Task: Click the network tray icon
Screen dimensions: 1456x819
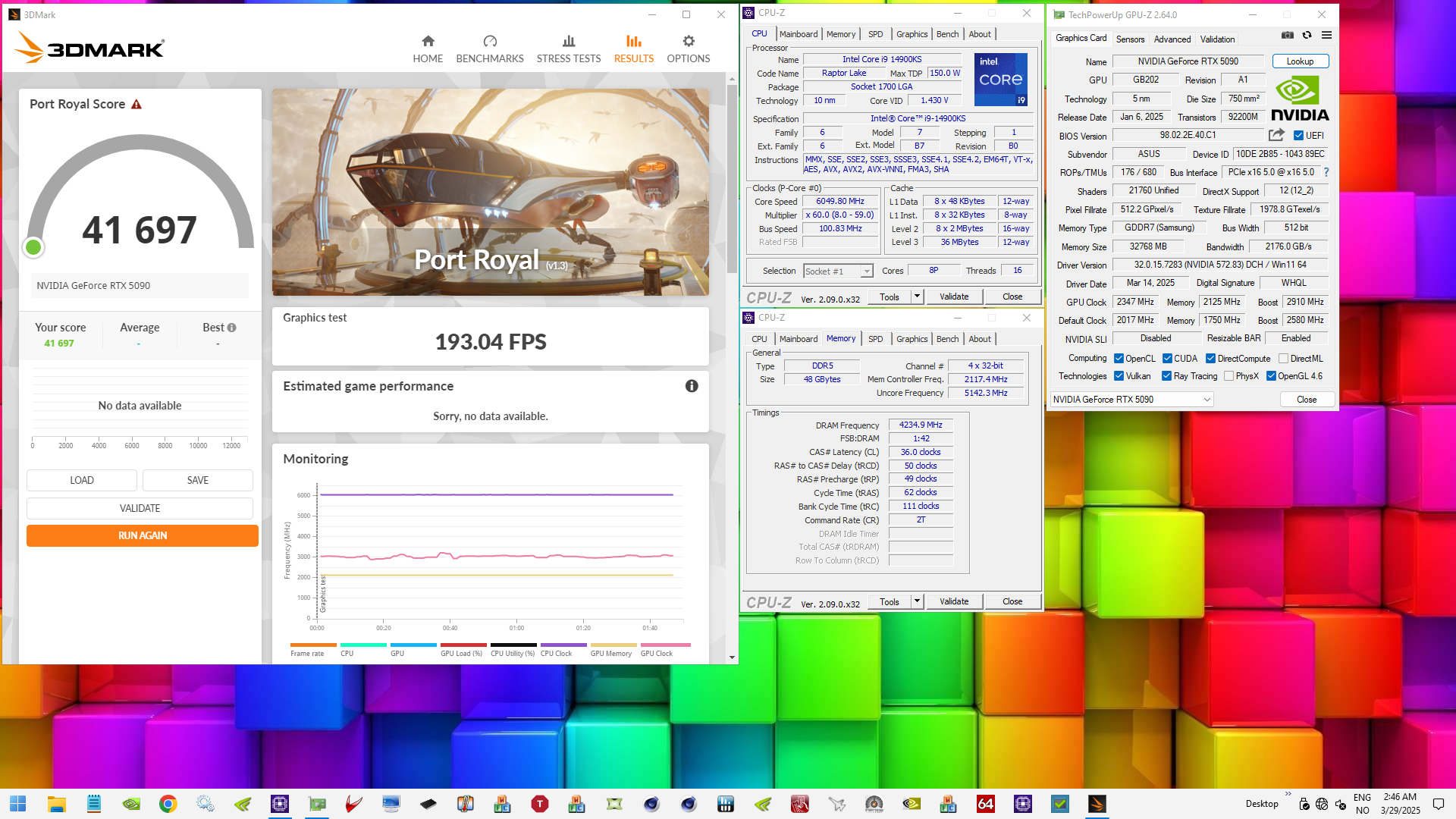Action: click(x=1322, y=804)
